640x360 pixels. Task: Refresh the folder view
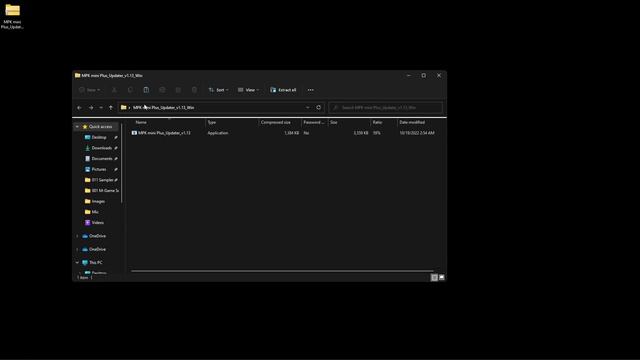[x=319, y=108]
